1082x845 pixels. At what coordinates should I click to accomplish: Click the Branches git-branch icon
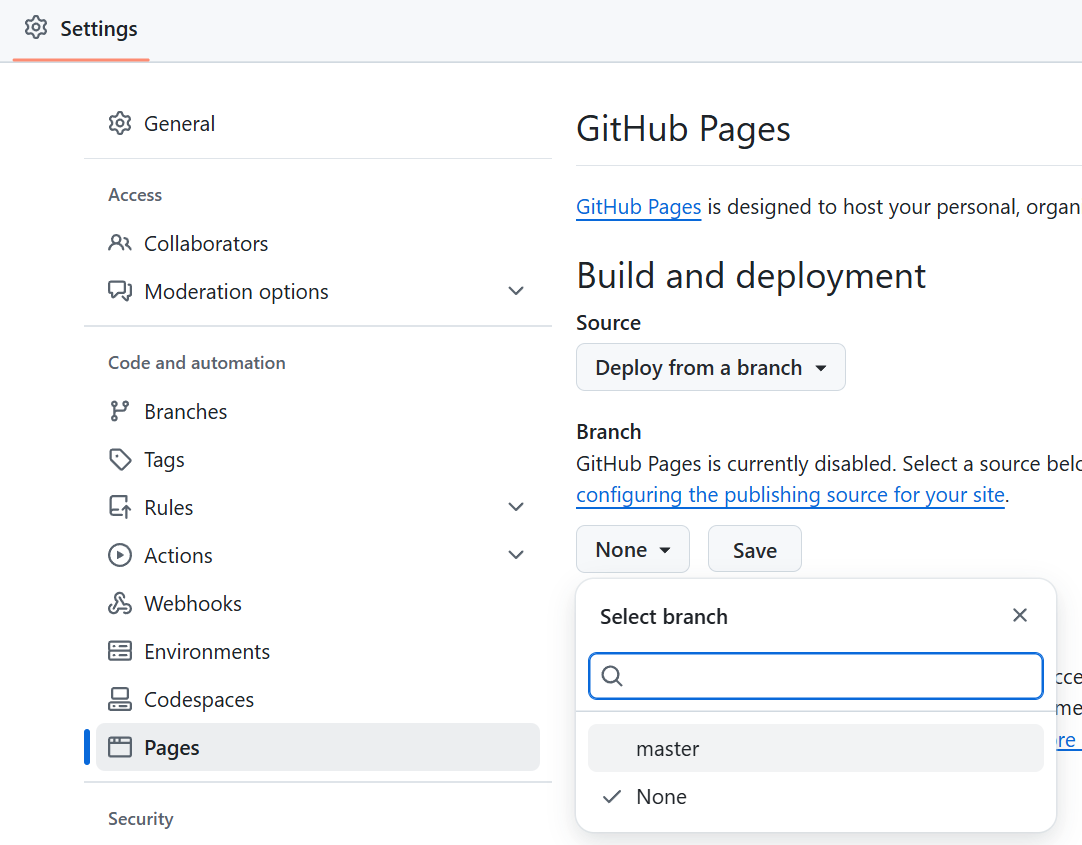click(x=120, y=411)
